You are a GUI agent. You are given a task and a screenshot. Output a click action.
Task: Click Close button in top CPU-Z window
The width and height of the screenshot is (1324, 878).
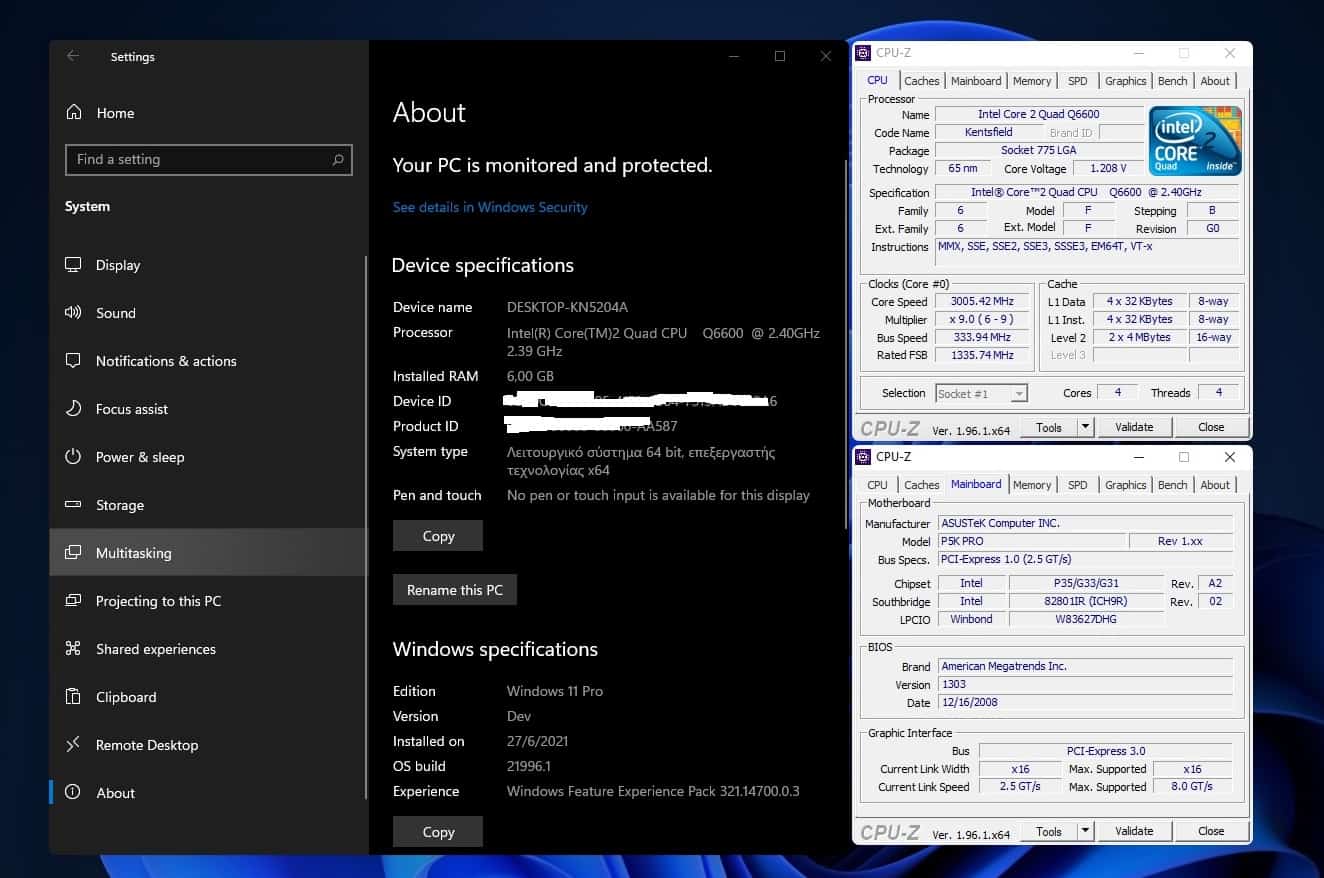pos(1211,427)
